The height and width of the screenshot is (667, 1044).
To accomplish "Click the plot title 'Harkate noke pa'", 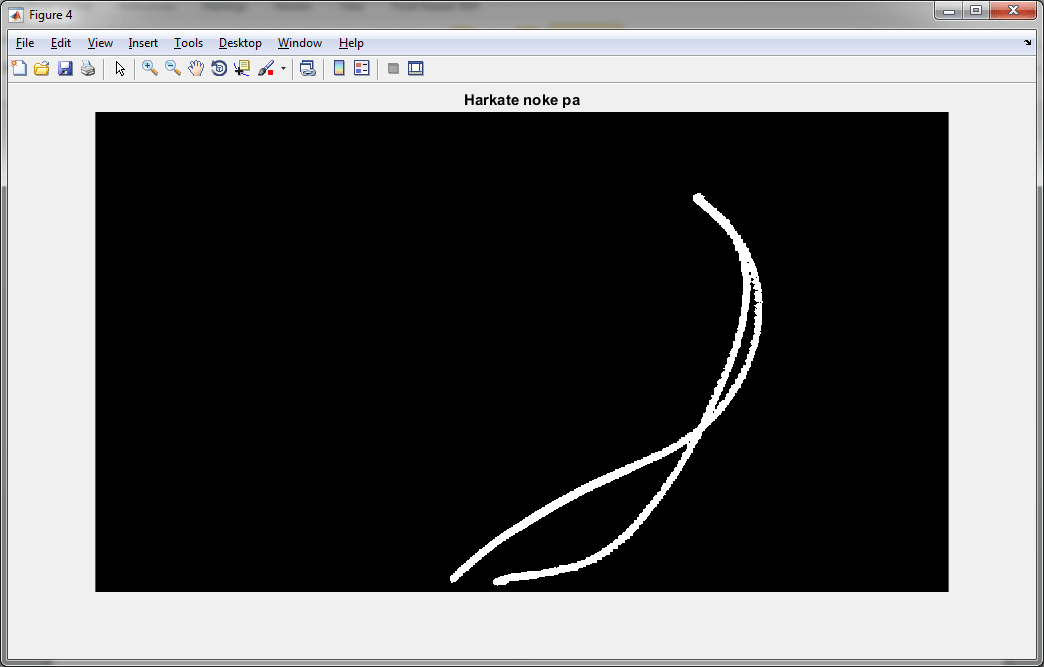I will pos(522,100).
